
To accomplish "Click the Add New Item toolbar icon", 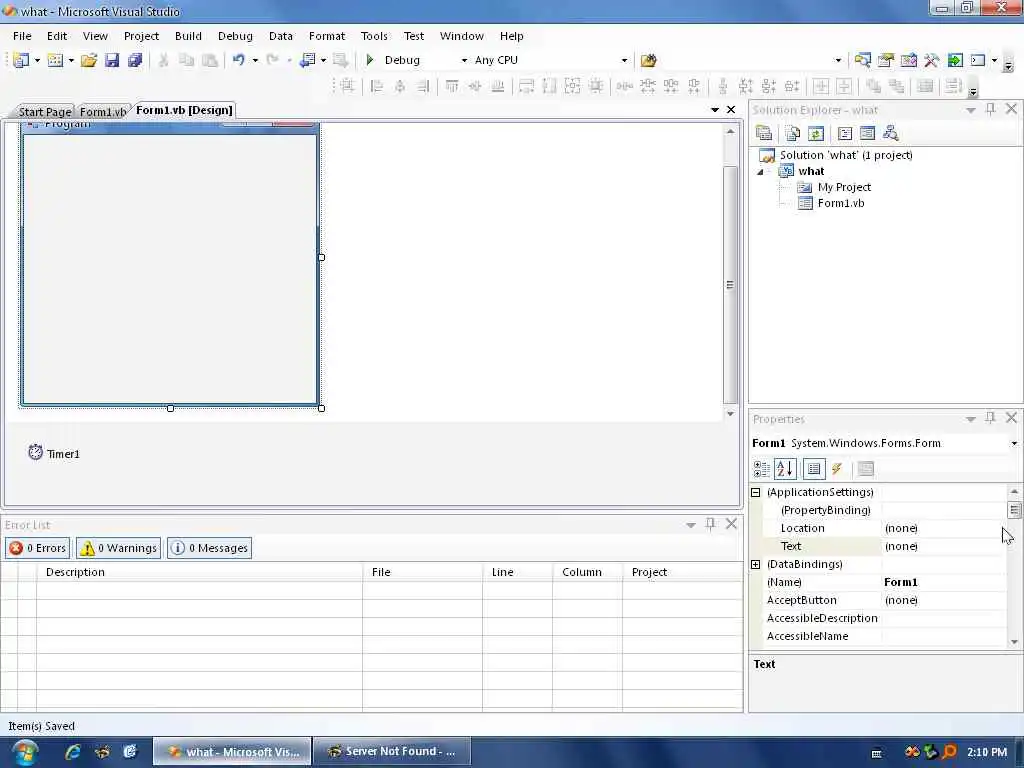I will coord(56,60).
